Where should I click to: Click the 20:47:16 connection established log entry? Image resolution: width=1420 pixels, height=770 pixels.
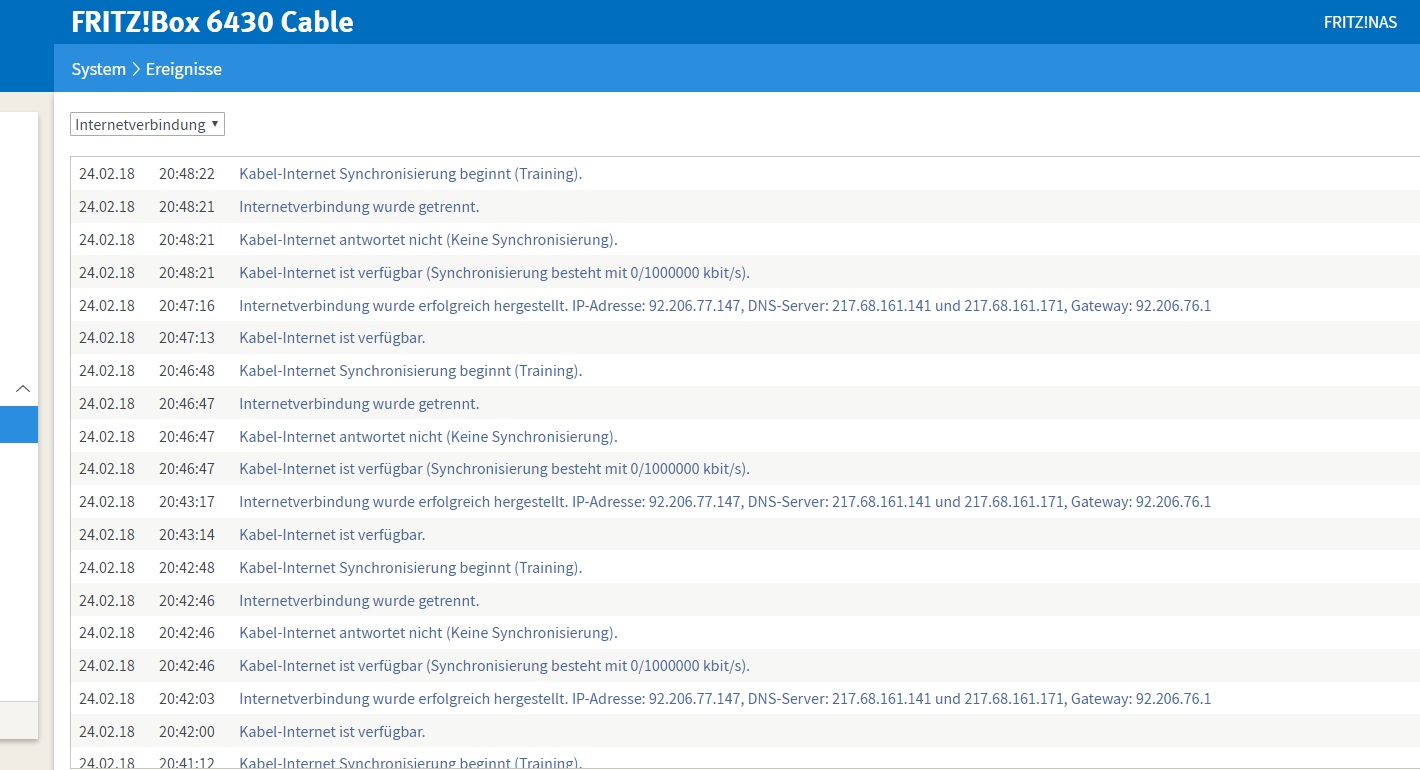point(724,306)
